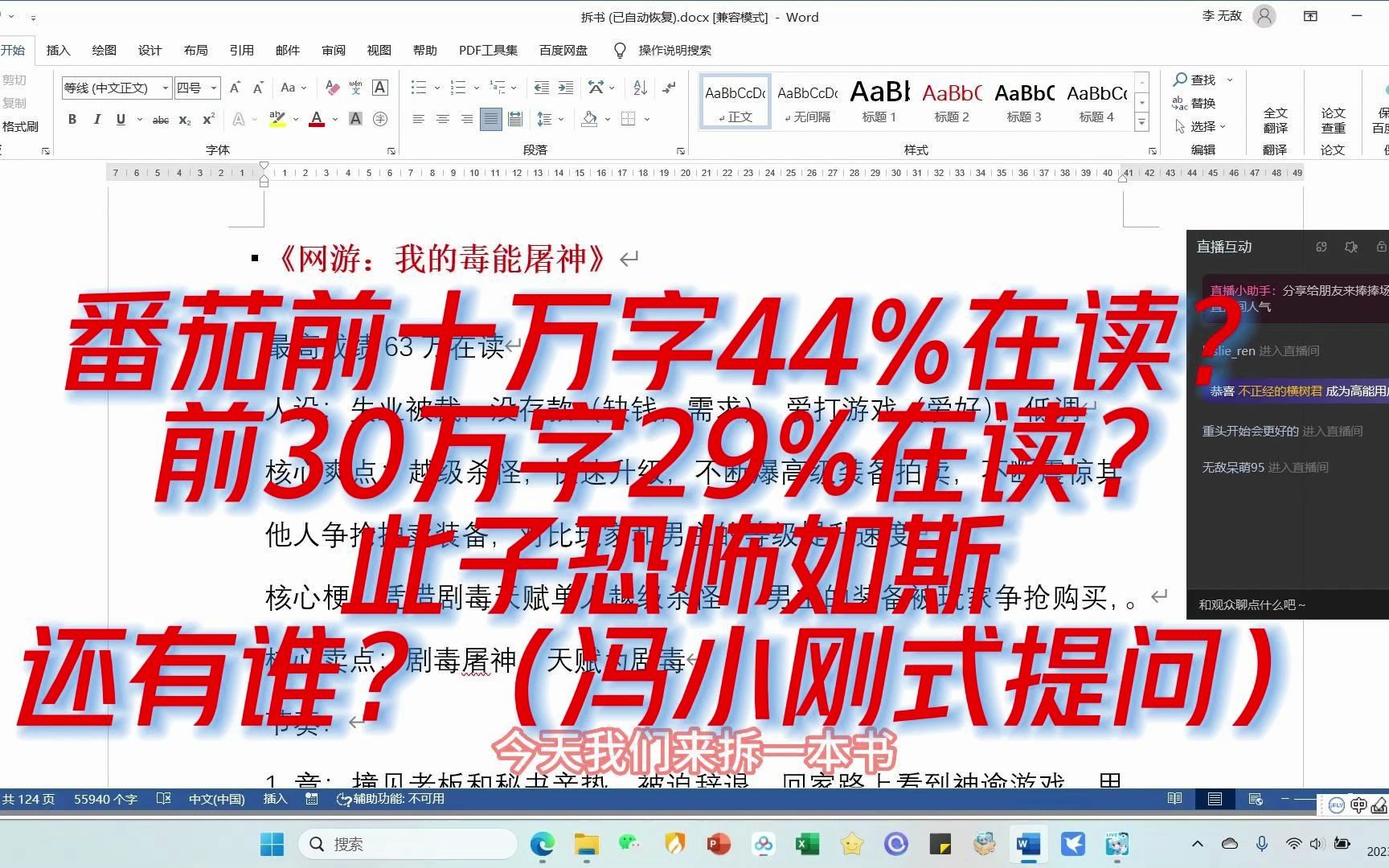Open File Explorer from taskbar

click(587, 844)
